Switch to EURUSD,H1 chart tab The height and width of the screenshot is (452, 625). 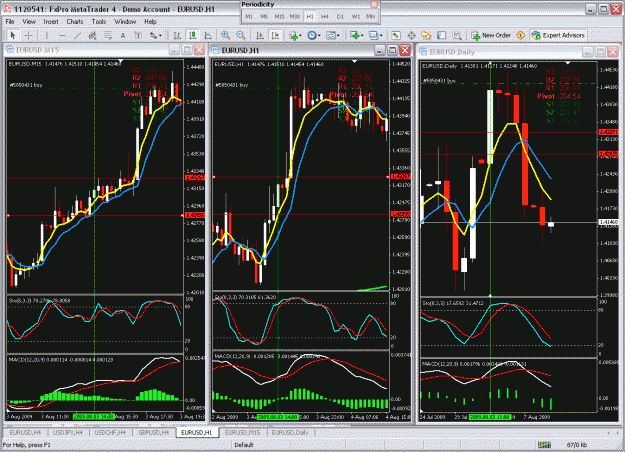coord(197,432)
